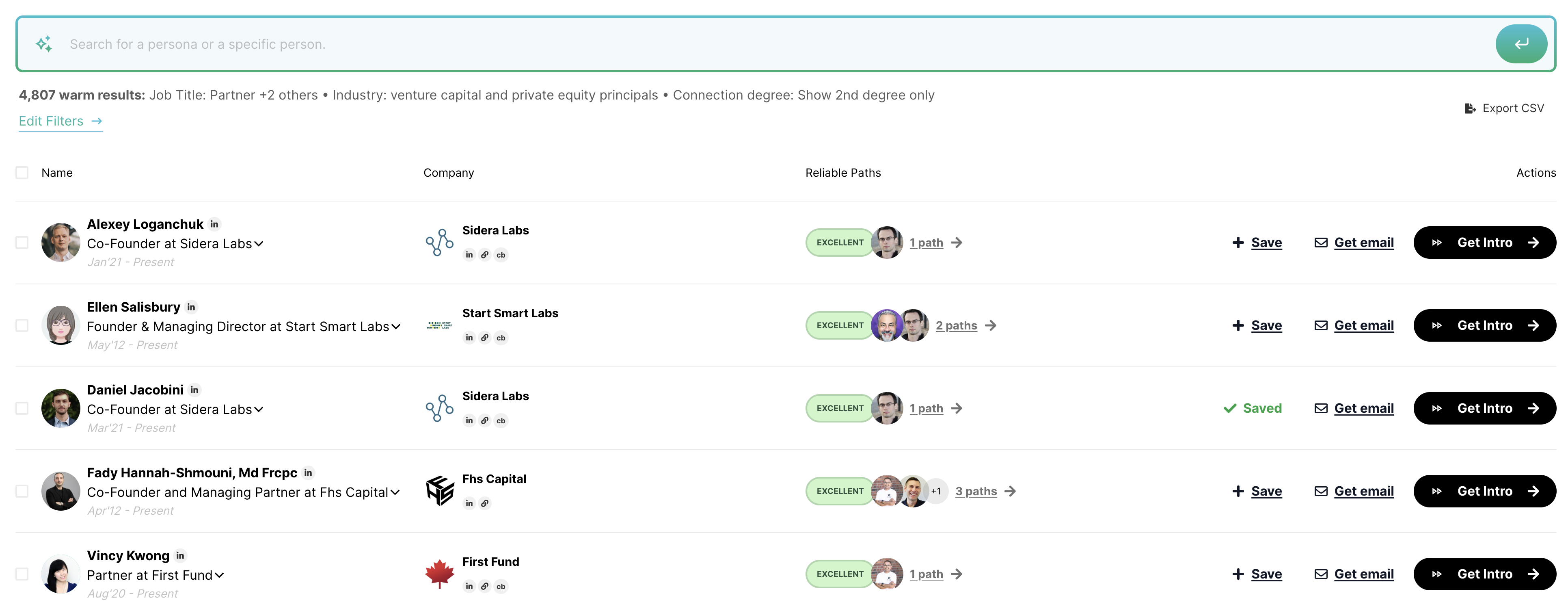Click the Export CSV file icon
Image resolution: width=1568 pixels, height=611 pixels.
coord(1469,108)
